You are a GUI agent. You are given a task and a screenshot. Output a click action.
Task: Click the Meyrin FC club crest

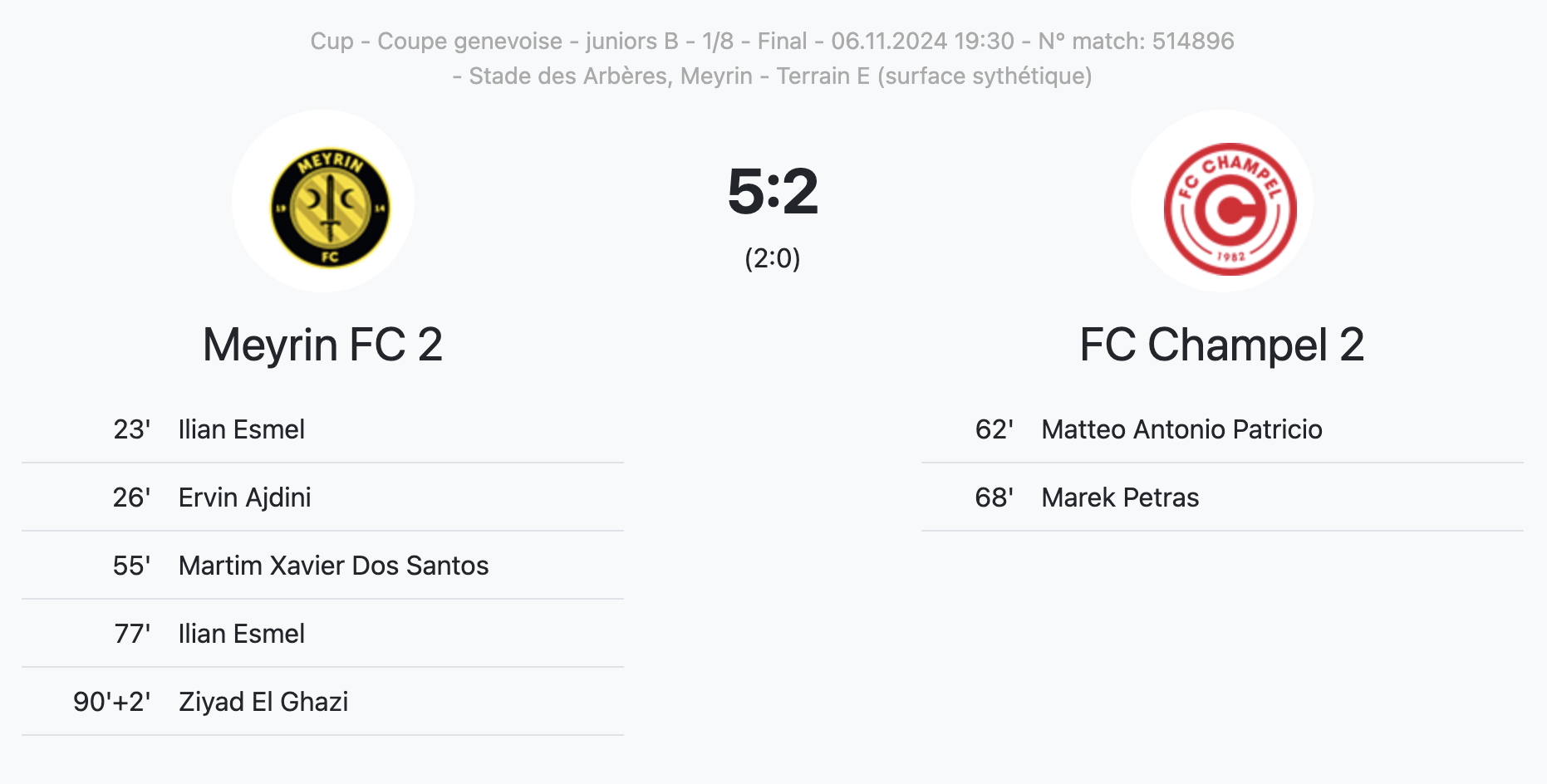click(x=330, y=208)
